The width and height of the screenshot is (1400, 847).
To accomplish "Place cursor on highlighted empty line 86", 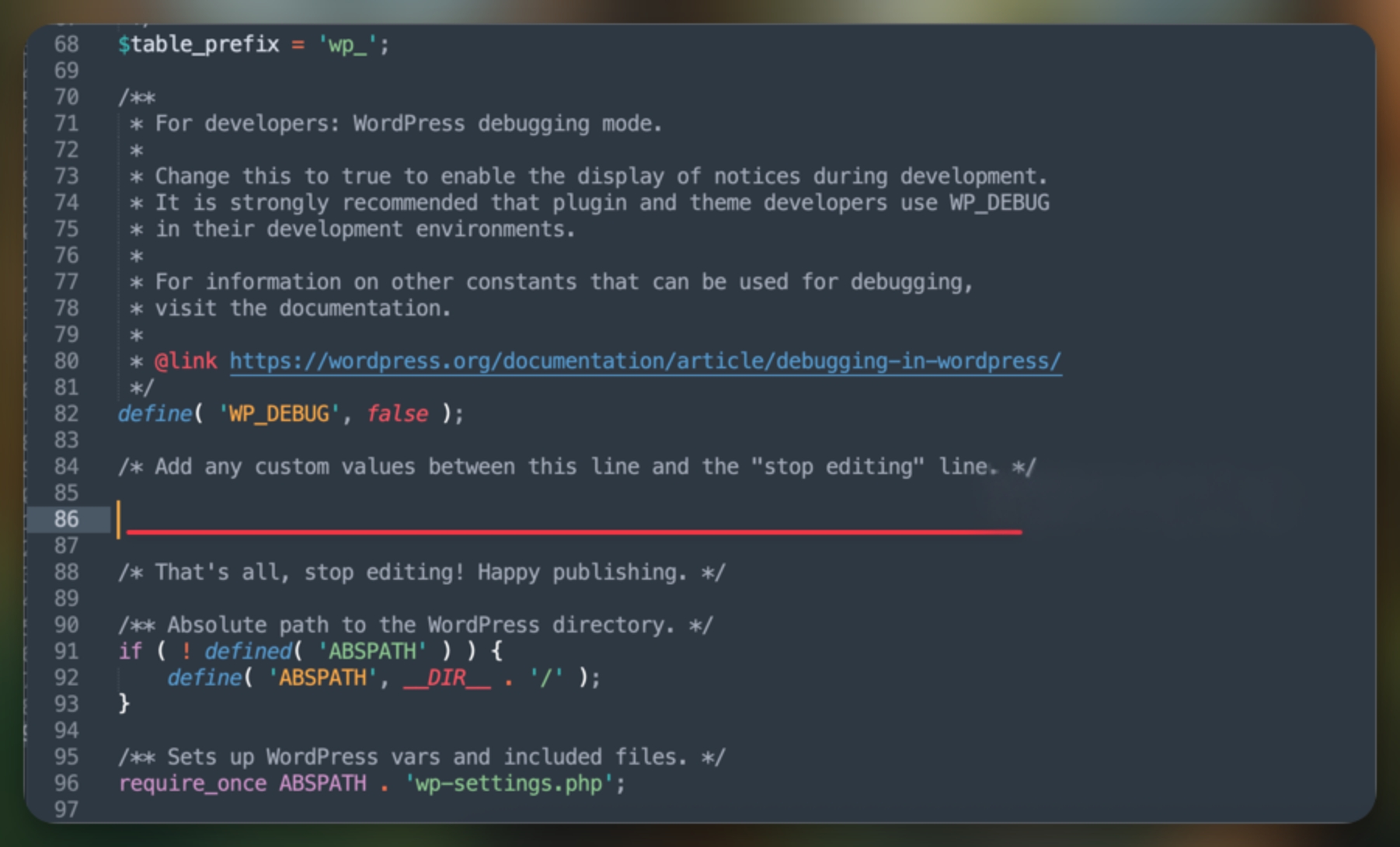I will 544,518.
